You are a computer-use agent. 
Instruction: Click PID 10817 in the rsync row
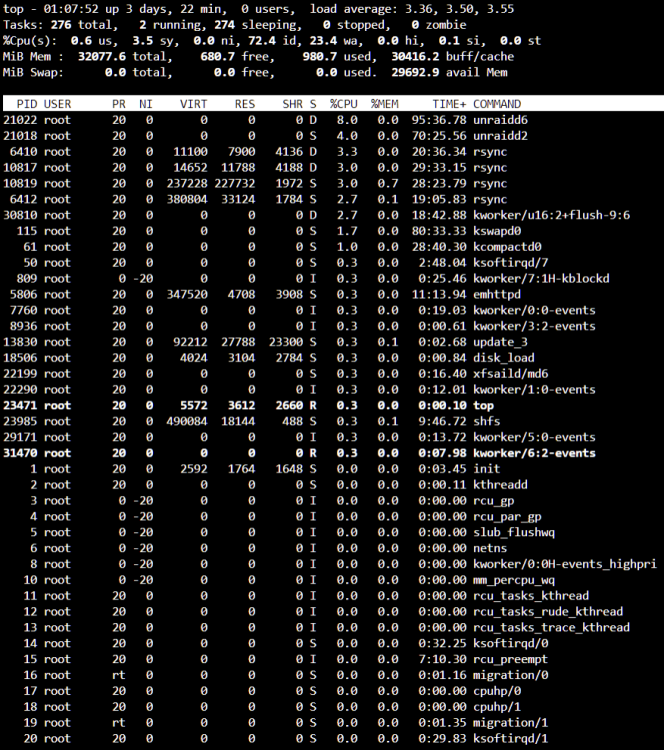(x=20, y=167)
